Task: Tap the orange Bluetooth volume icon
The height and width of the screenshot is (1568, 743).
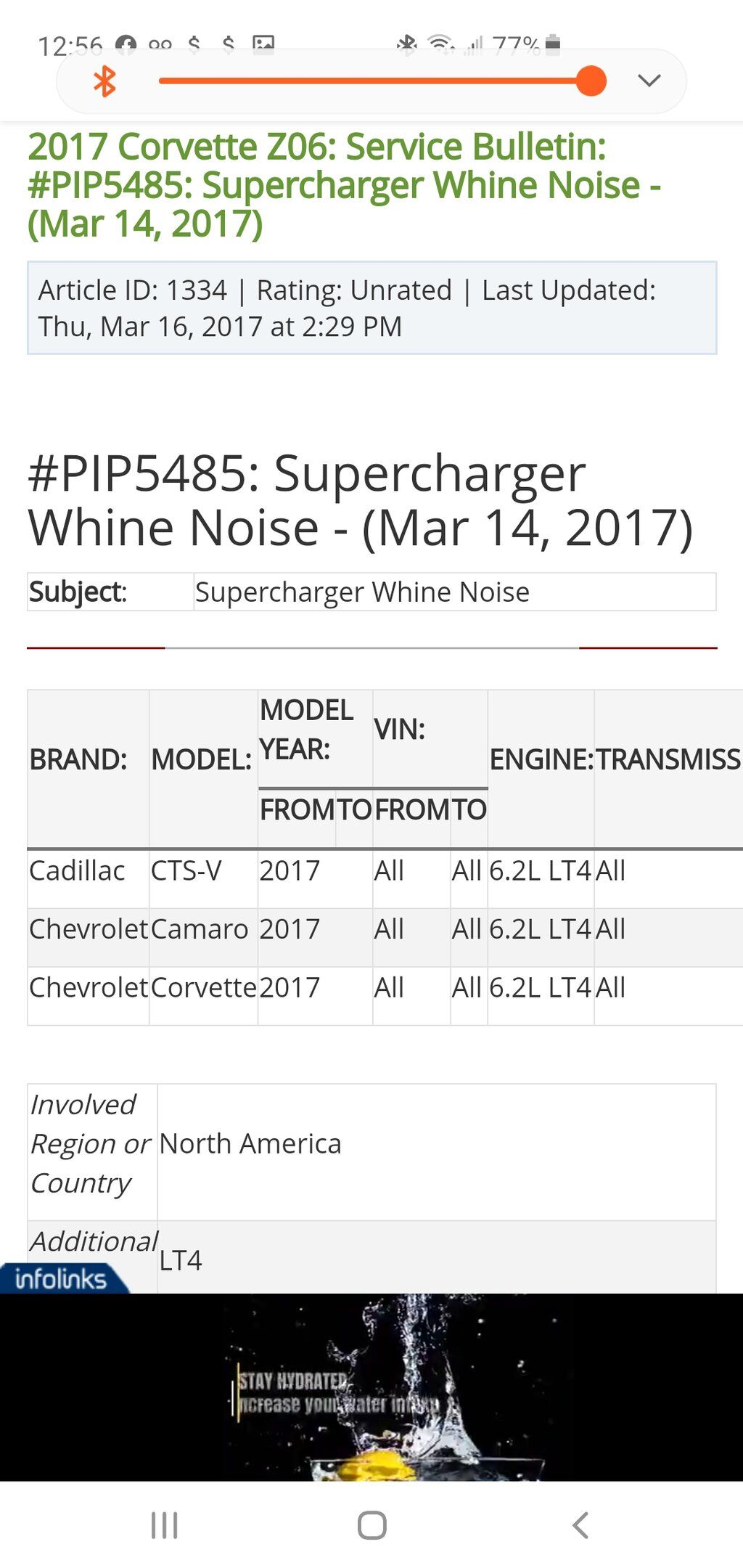Action: (105, 81)
